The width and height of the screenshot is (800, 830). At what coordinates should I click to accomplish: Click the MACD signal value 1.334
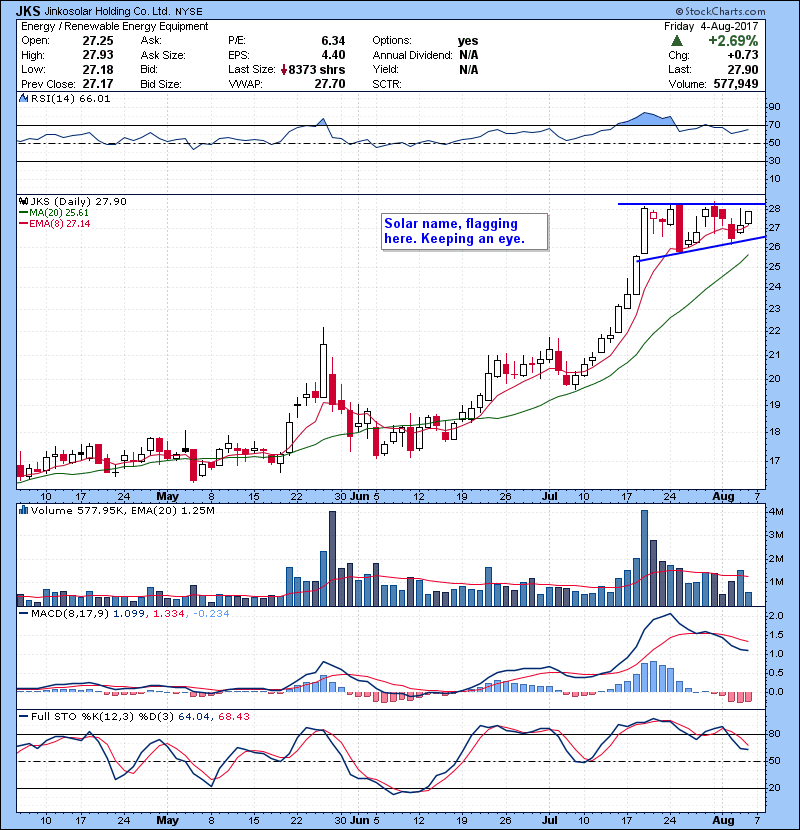point(169,614)
